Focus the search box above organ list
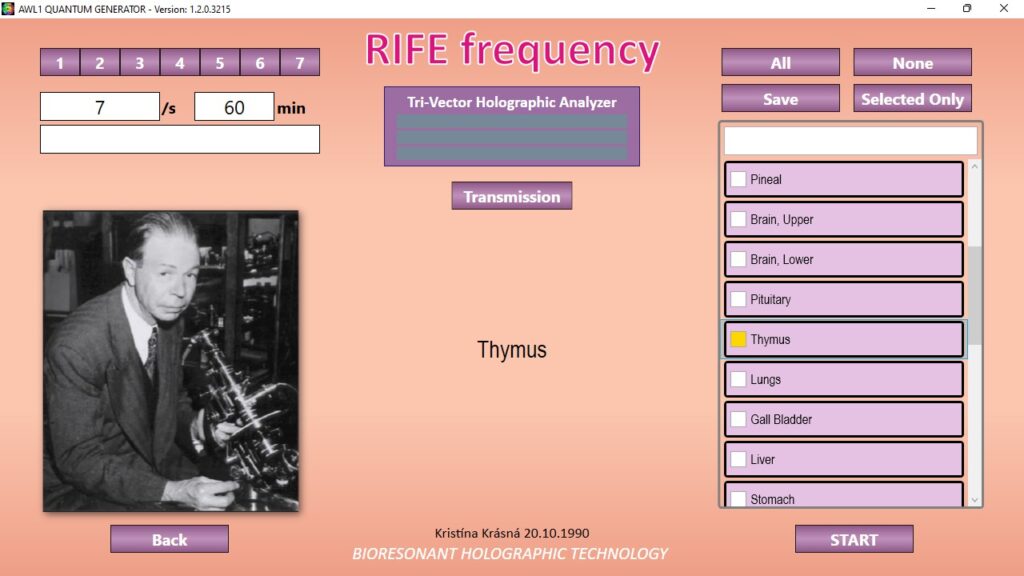The width and height of the screenshot is (1024, 576). [850, 140]
